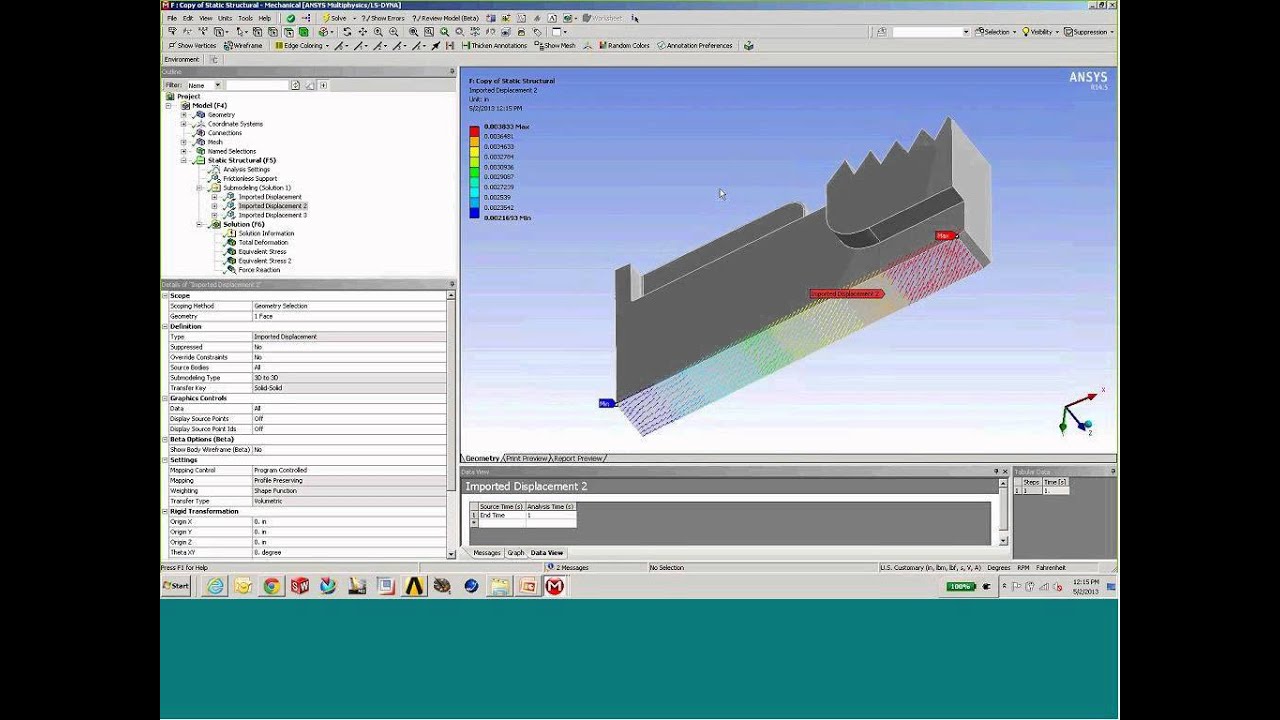Open the viewport layout dropdown
Screen dimensions: 1280x720
(559, 31)
